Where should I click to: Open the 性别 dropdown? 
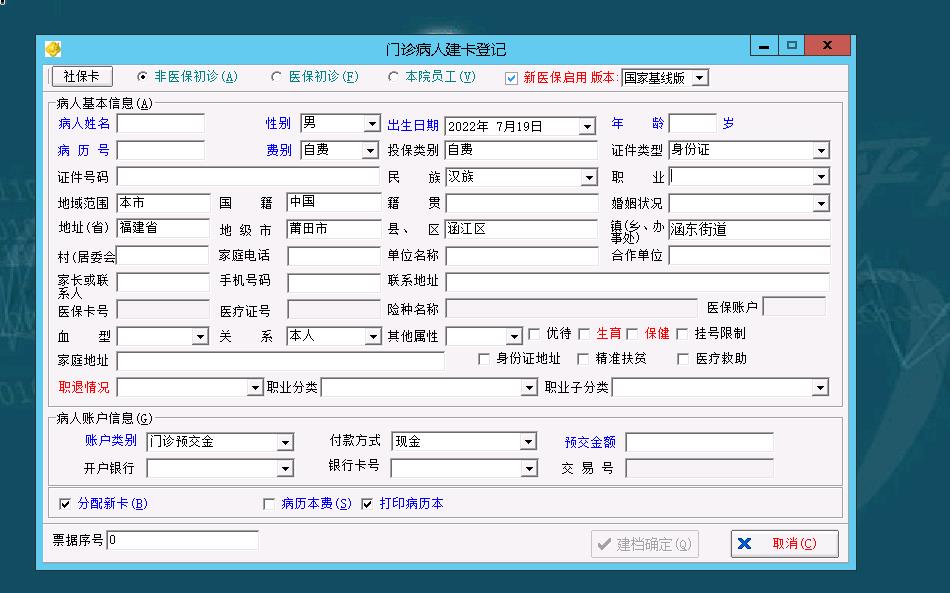372,124
